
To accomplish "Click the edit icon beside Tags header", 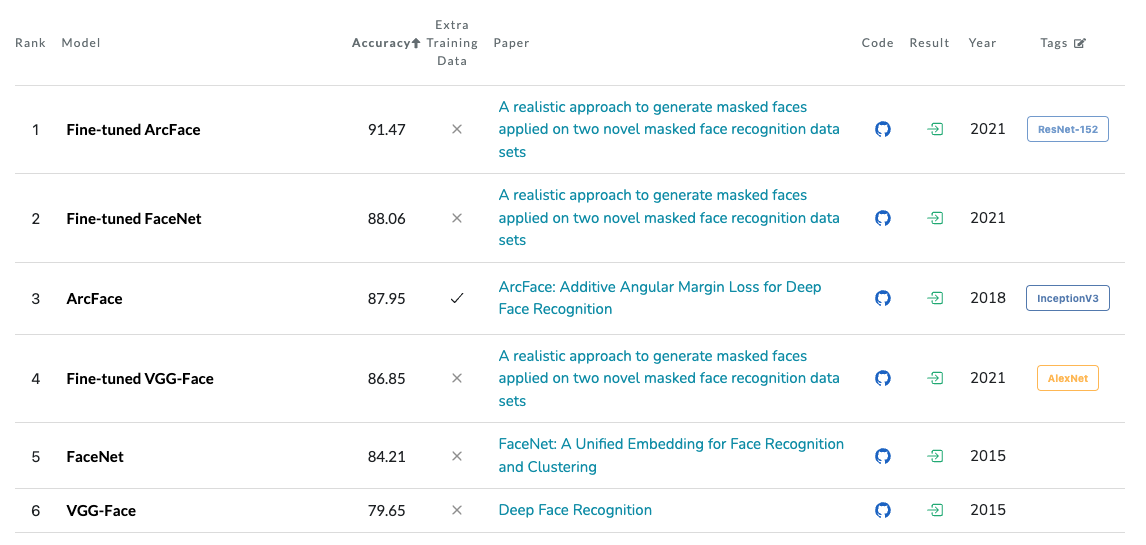I will click(1079, 44).
